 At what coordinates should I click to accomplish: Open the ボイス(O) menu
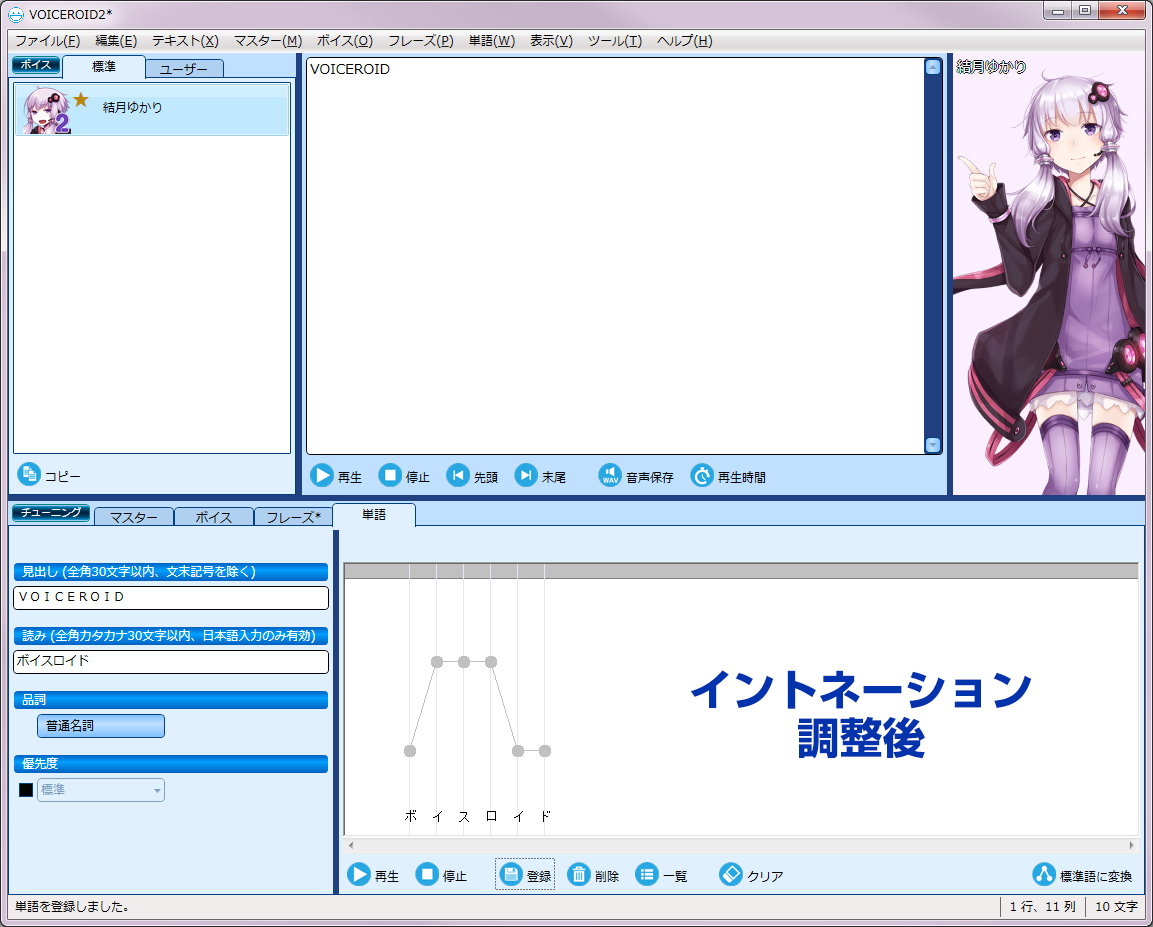(x=345, y=41)
